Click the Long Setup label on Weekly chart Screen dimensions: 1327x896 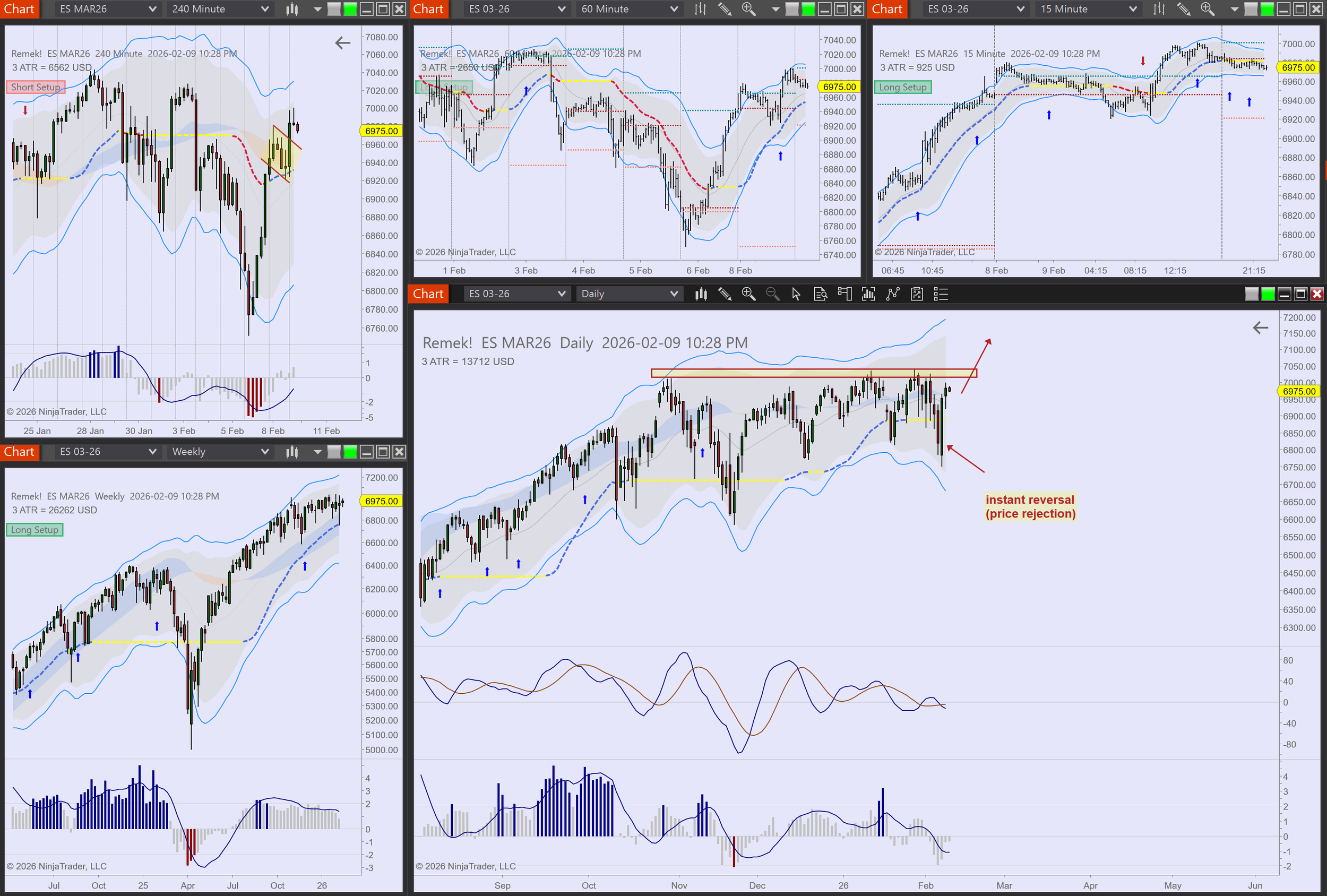click(x=35, y=530)
